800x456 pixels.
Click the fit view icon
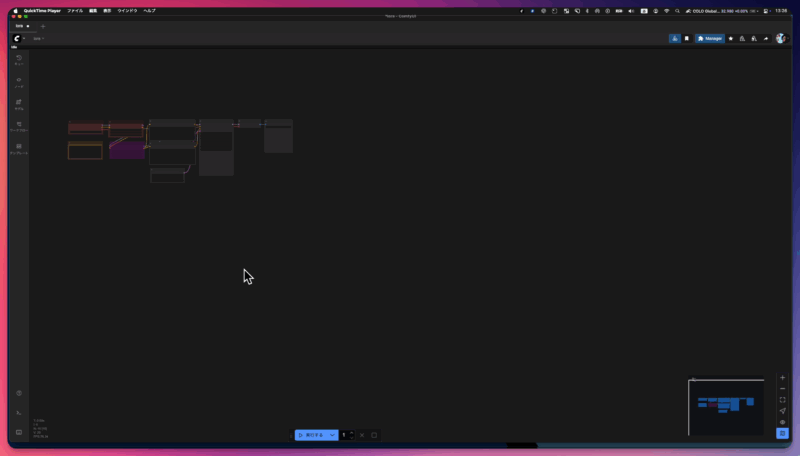(x=782, y=400)
